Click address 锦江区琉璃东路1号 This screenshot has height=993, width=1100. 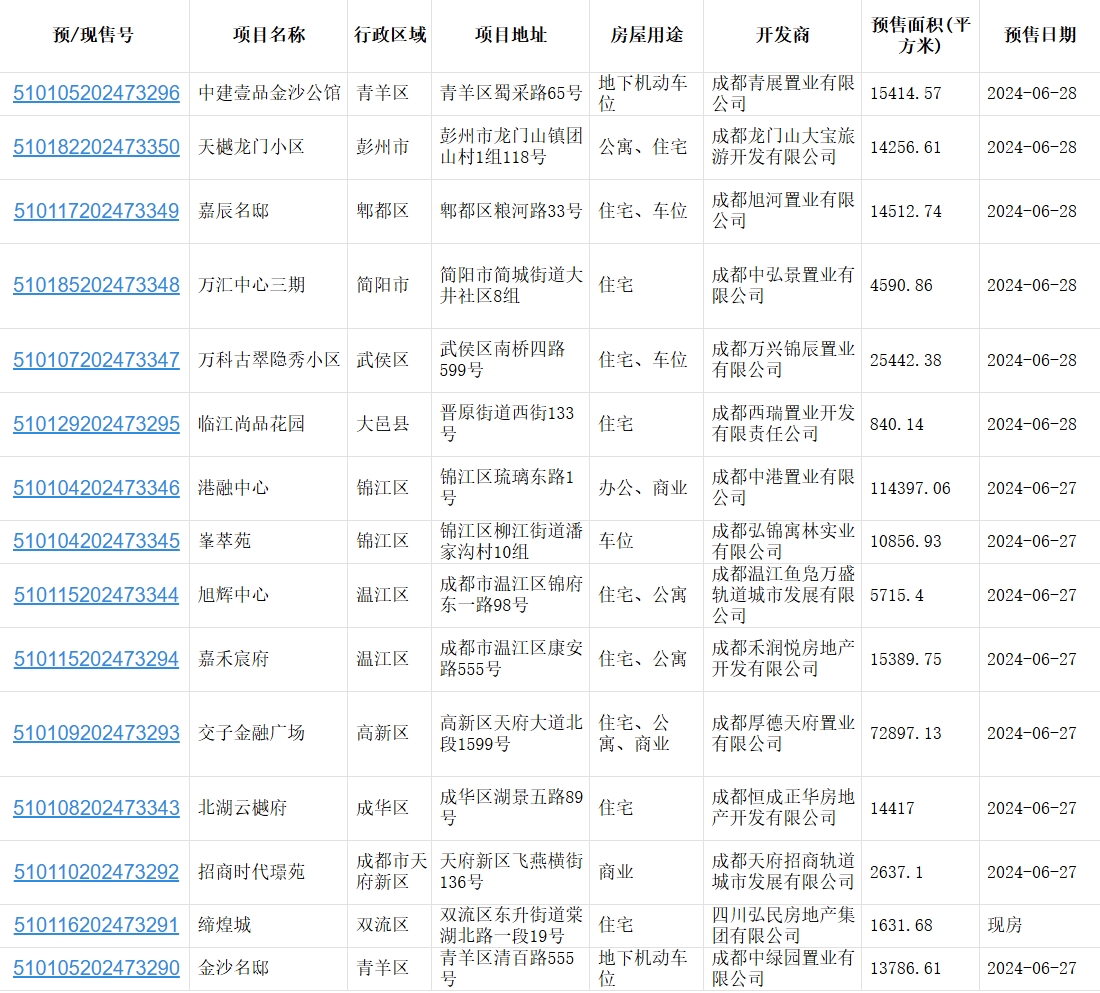coord(507,488)
